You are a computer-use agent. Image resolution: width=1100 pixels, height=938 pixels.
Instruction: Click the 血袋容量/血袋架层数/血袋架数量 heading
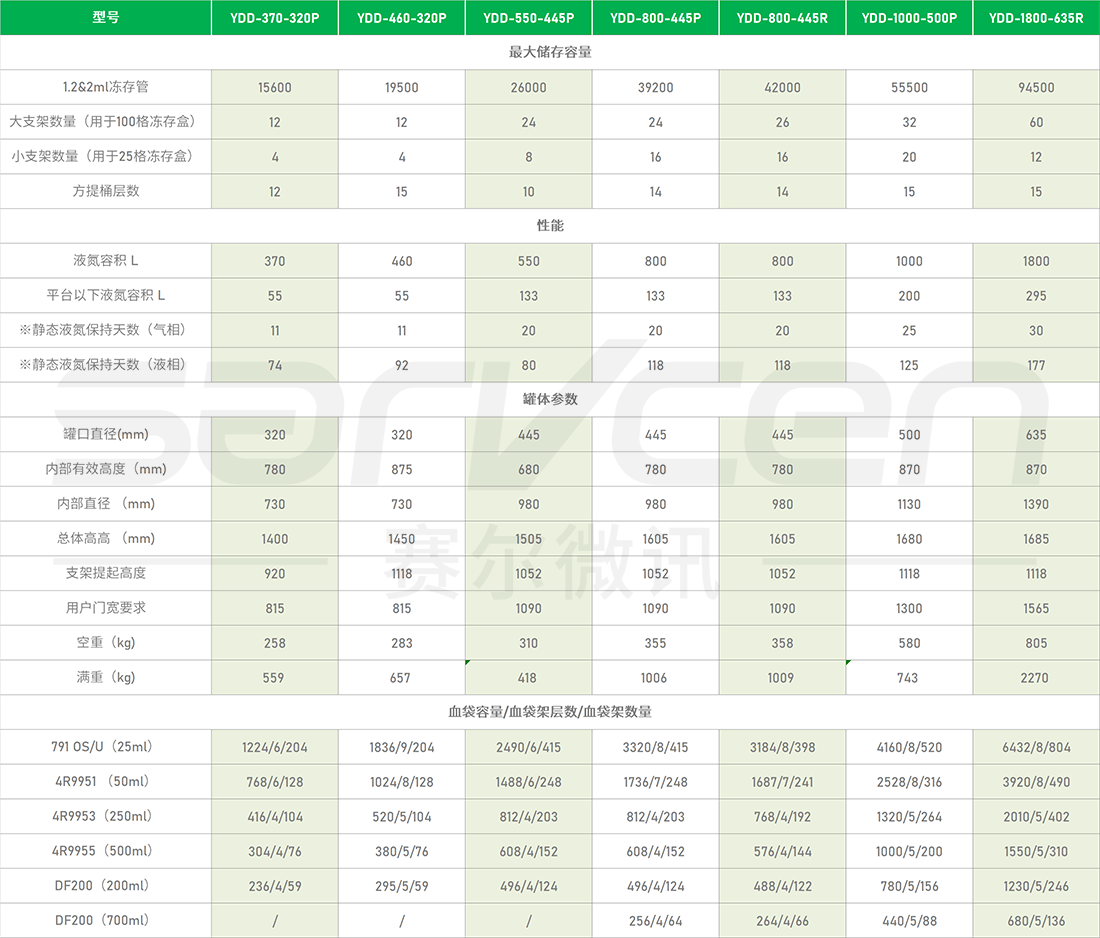coord(550,712)
